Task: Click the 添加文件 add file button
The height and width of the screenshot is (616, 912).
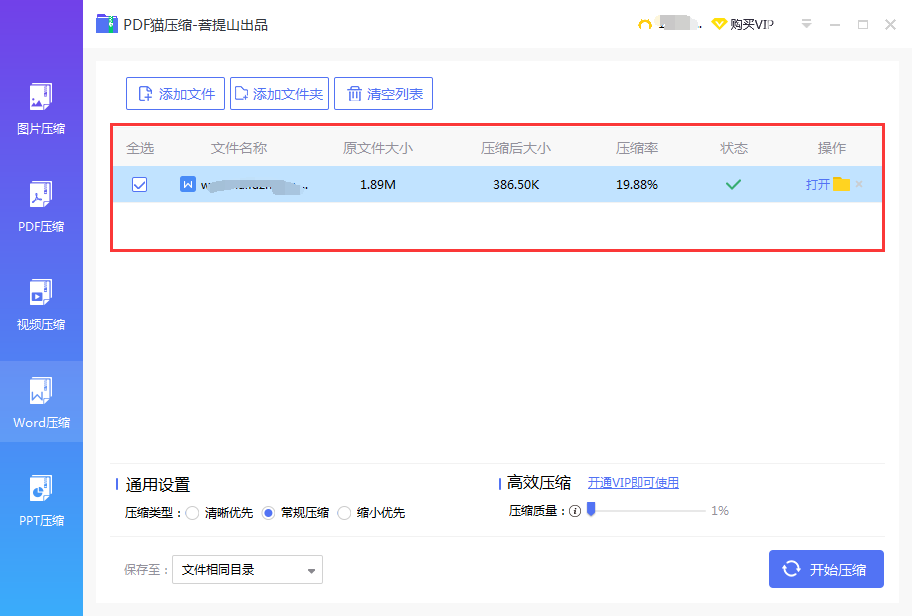Action: click(x=175, y=94)
